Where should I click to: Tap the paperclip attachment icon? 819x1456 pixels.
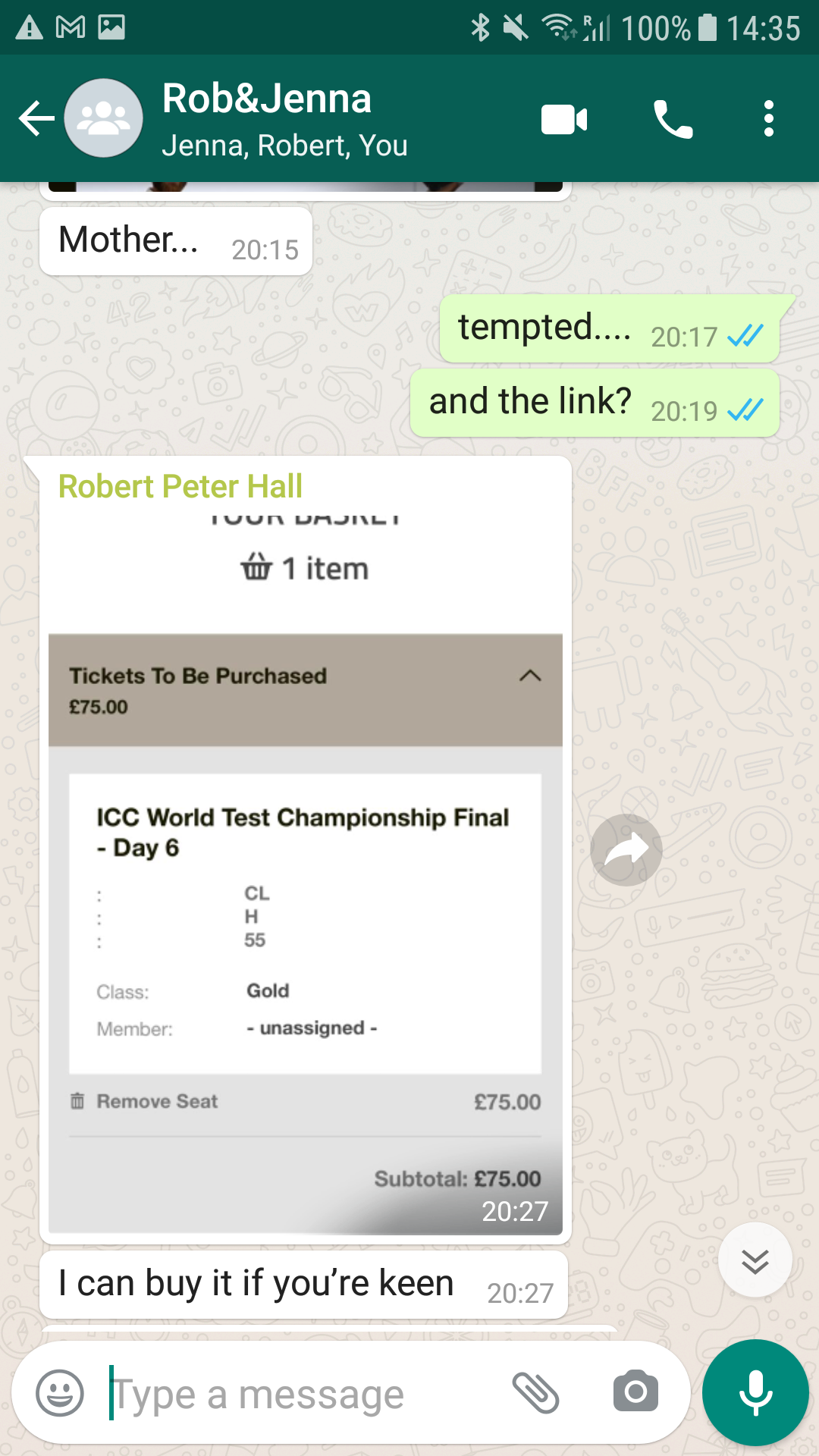pyautogui.click(x=535, y=1392)
